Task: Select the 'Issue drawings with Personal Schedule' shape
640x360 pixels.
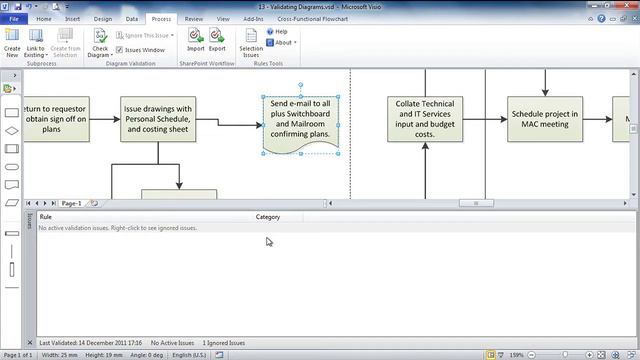Action: point(158,119)
